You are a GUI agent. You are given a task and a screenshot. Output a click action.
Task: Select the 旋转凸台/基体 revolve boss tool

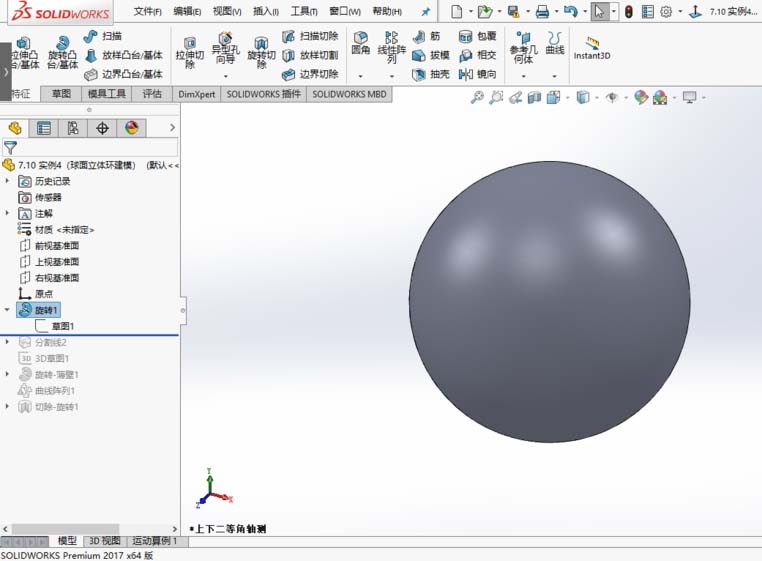[x=63, y=53]
